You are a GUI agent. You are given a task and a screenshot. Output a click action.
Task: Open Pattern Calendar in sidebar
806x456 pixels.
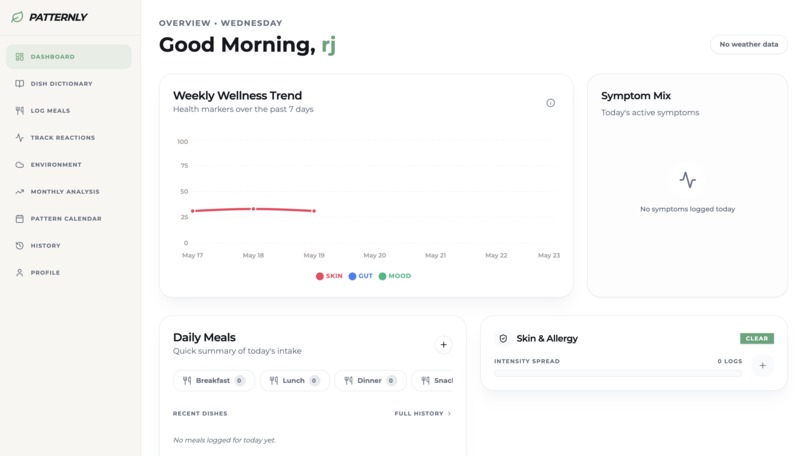coord(69,218)
